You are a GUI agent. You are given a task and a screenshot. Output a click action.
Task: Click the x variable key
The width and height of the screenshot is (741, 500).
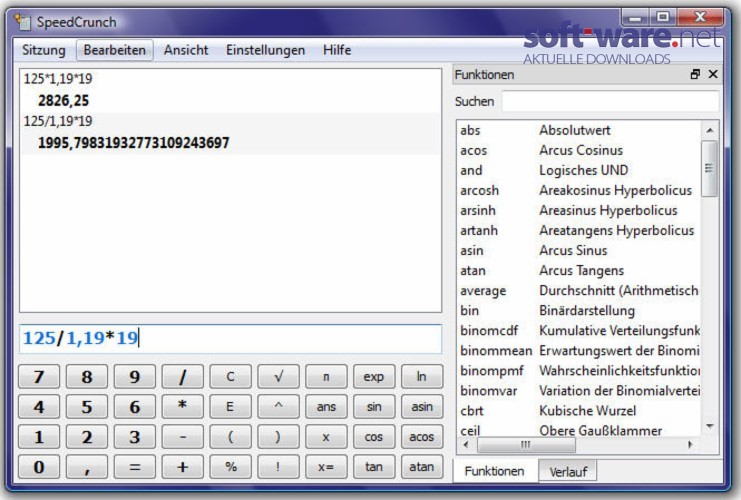(x=326, y=437)
